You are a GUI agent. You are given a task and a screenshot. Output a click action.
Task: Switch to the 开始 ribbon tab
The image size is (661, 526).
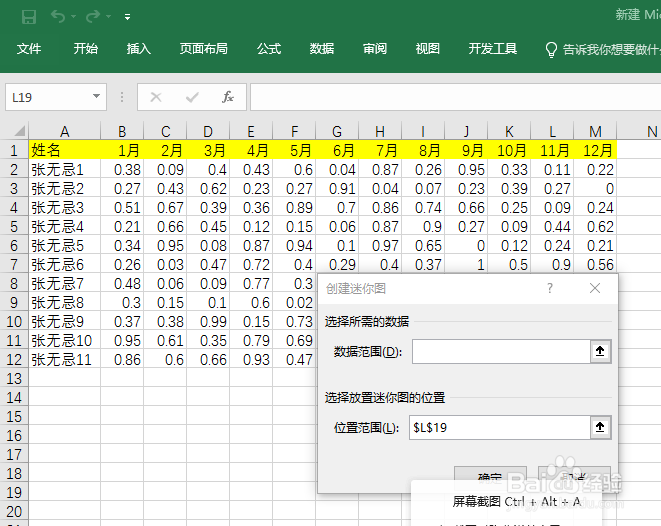pyautogui.click(x=86, y=49)
